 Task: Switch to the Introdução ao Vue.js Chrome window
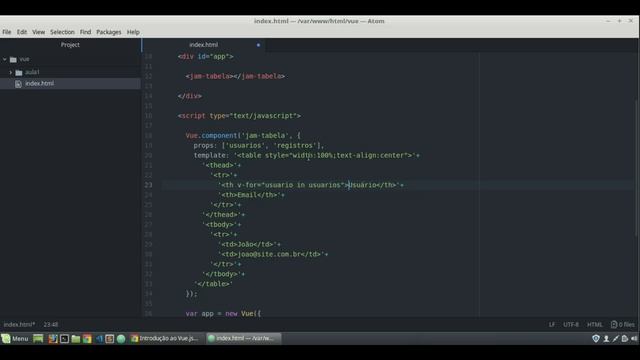click(165, 338)
